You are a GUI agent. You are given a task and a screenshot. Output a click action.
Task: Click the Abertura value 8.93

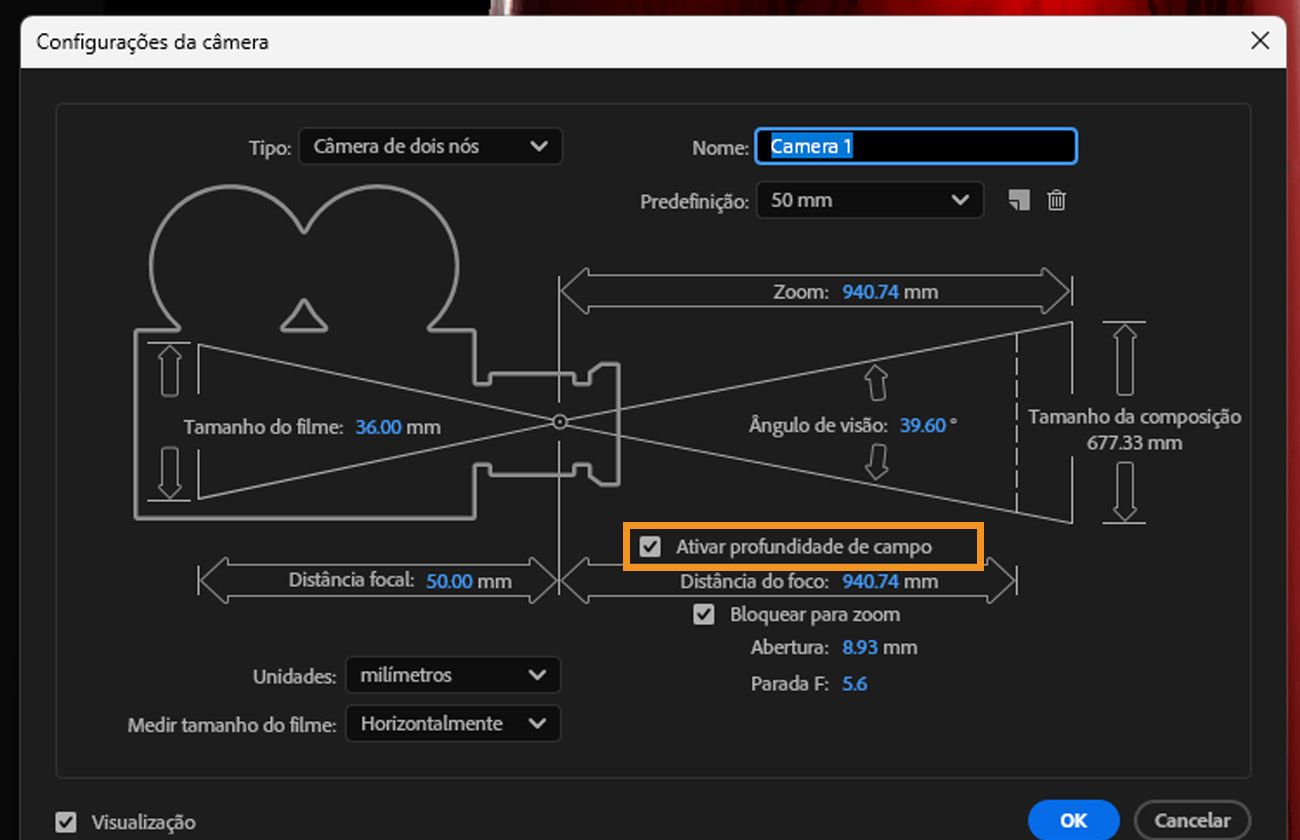tap(859, 647)
